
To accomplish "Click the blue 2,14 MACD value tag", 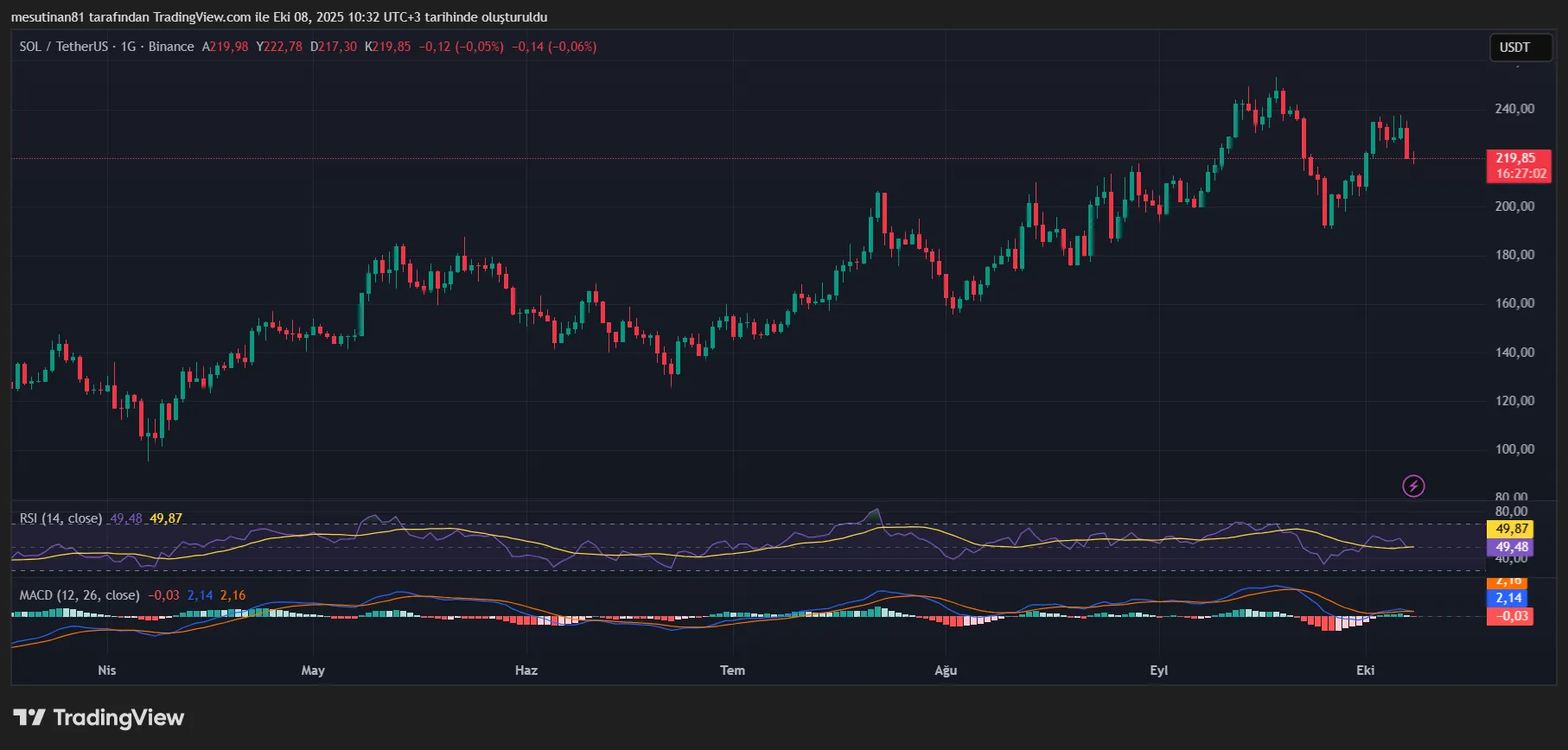I will point(1509,598).
